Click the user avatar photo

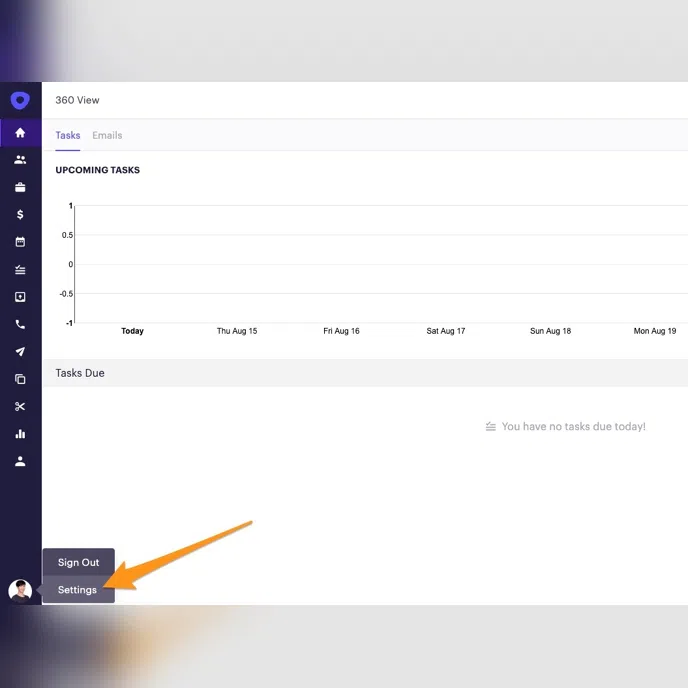click(20, 591)
